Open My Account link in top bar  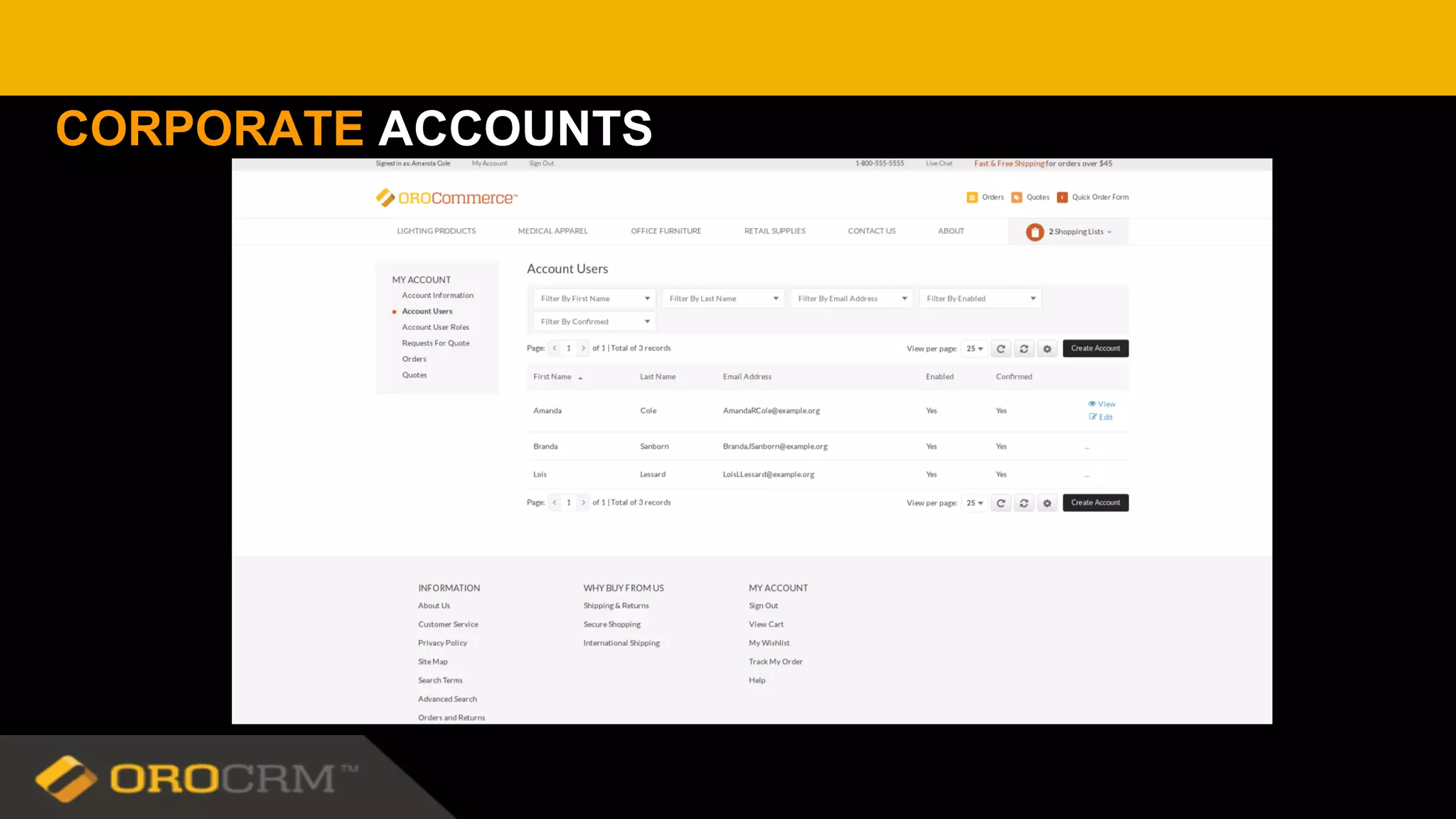tap(490, 164)
